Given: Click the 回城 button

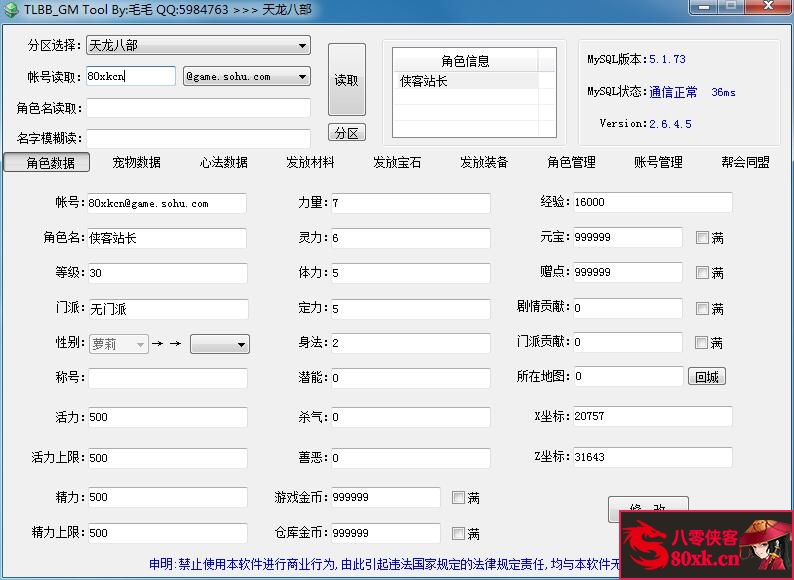Looking at the screenshot, I should (707, 376).
